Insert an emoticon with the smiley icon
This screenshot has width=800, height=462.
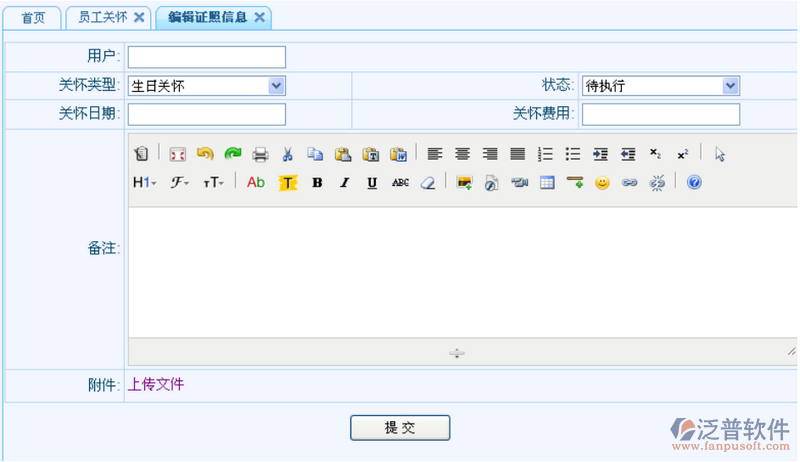click(602, 183)
